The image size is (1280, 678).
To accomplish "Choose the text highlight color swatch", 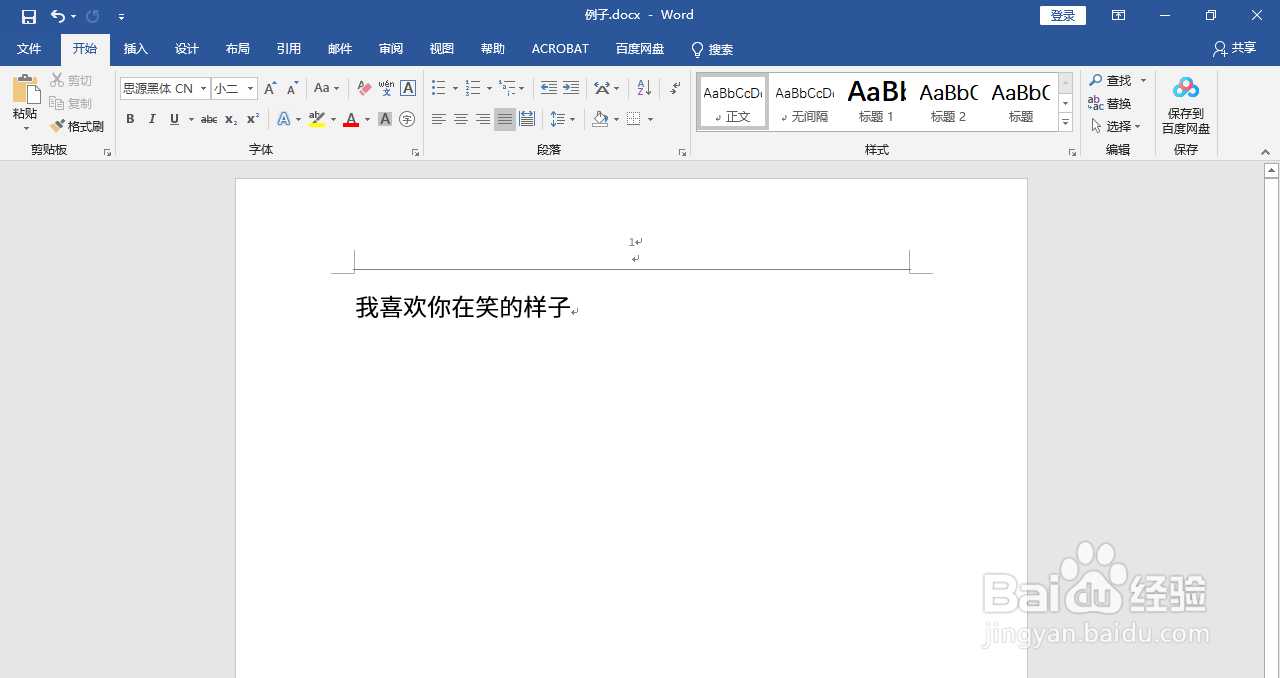I will pyautogui.click(x=316, y=119).
